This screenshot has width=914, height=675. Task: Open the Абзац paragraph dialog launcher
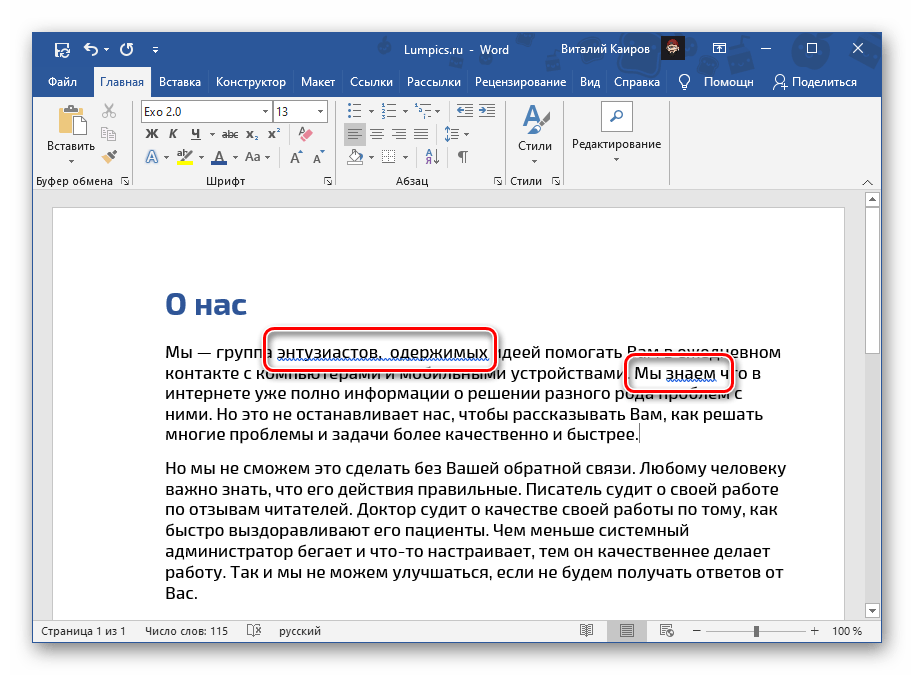click(498, 181)
